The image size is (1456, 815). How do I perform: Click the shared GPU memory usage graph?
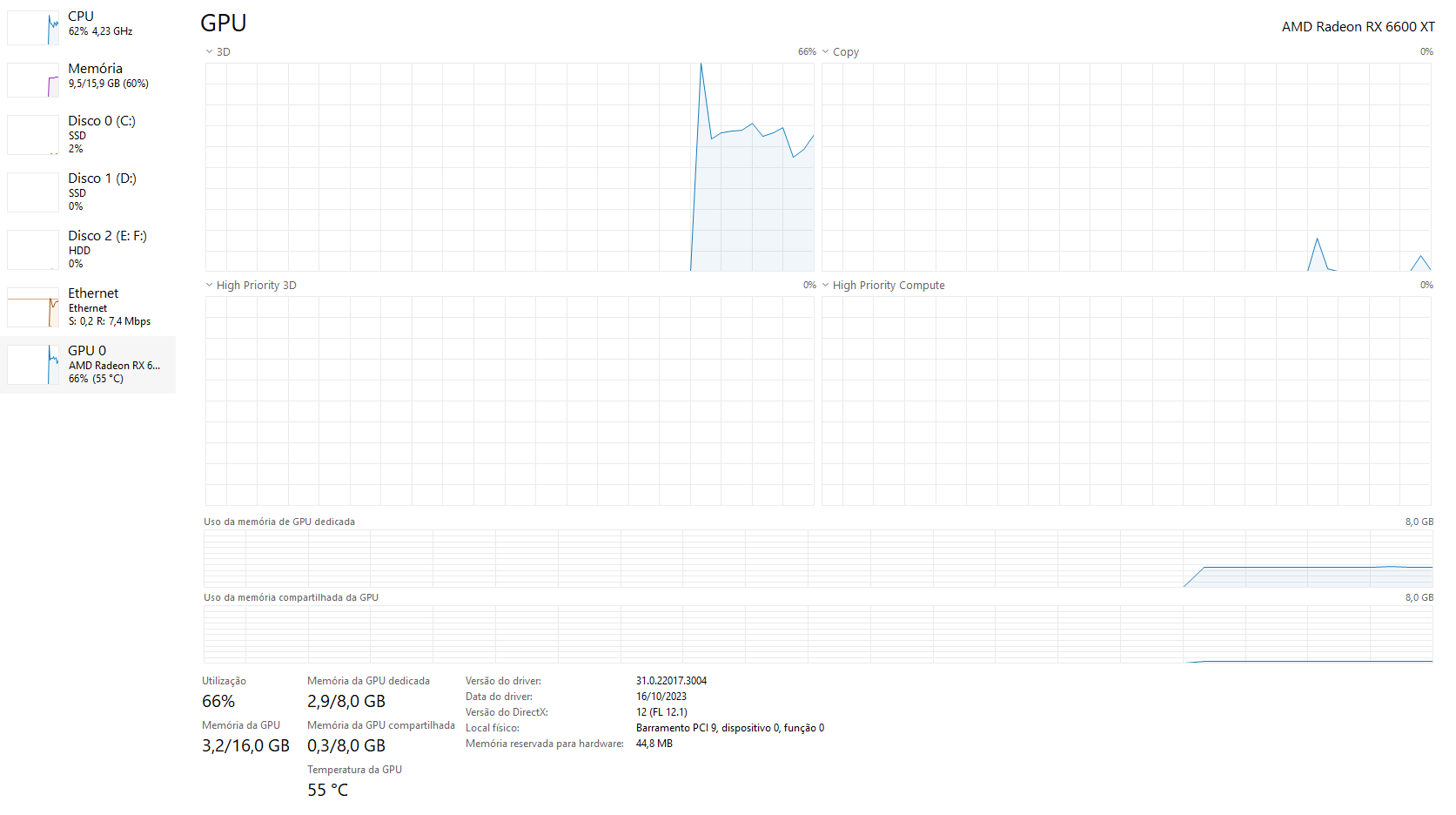pos(818,634)
